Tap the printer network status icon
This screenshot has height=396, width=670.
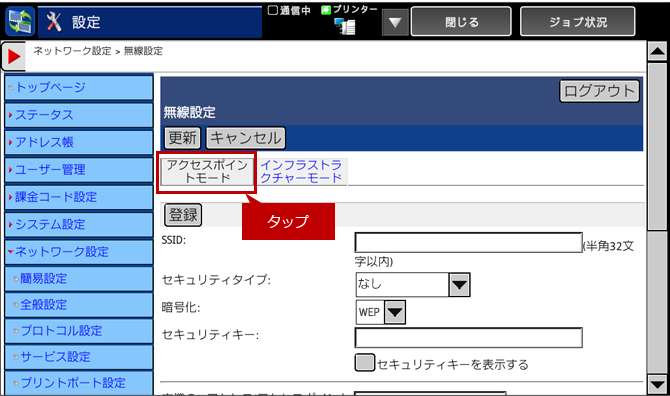tap(345, 26)
